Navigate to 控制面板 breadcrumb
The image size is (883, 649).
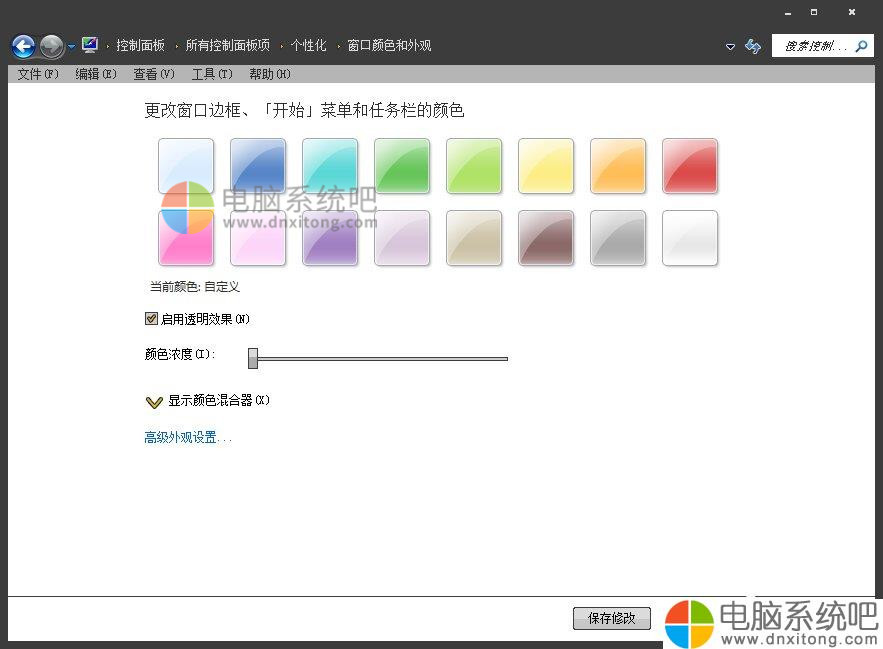tap(140, 45)
